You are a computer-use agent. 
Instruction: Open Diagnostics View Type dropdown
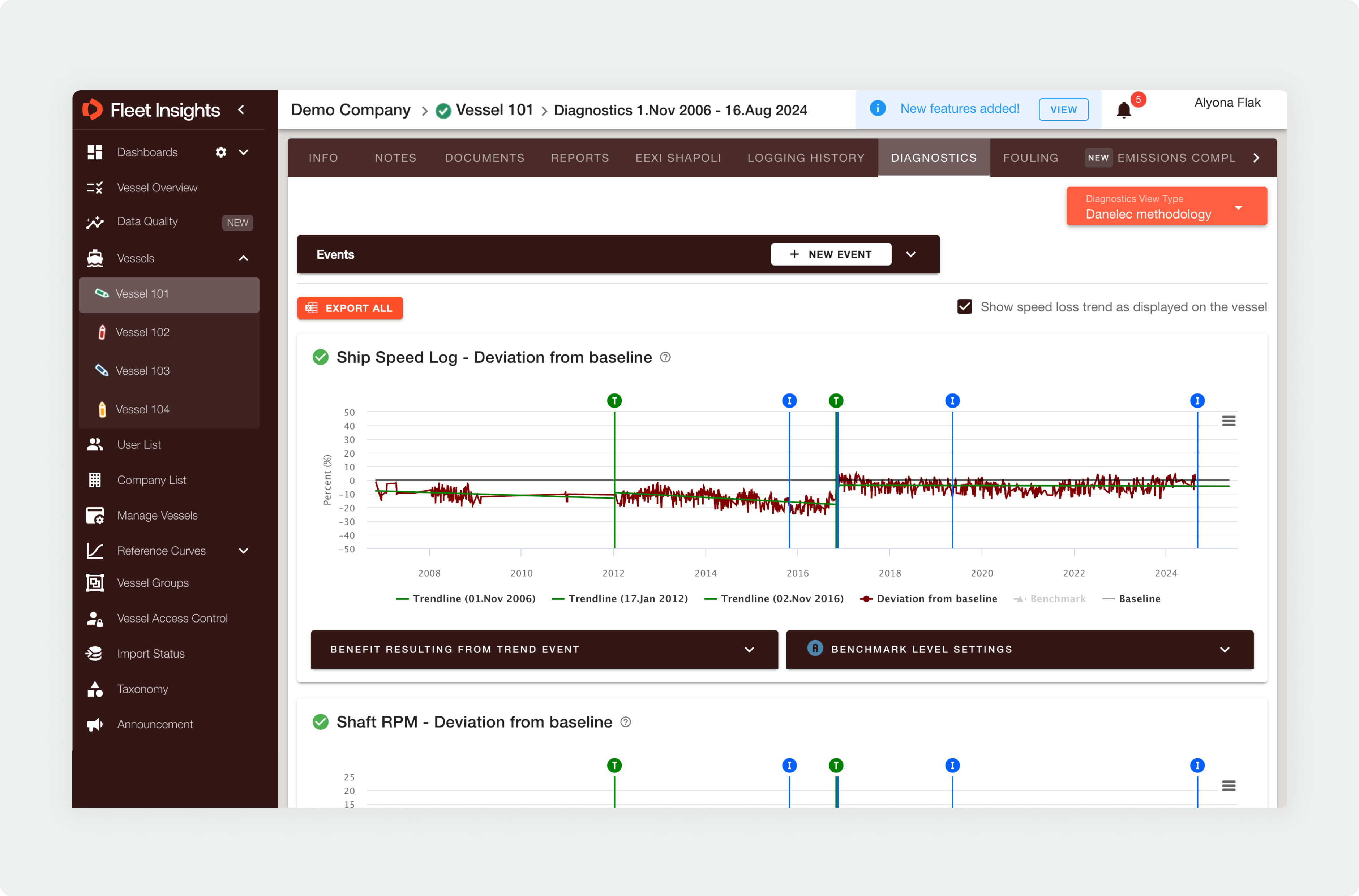pos(1166,206)
